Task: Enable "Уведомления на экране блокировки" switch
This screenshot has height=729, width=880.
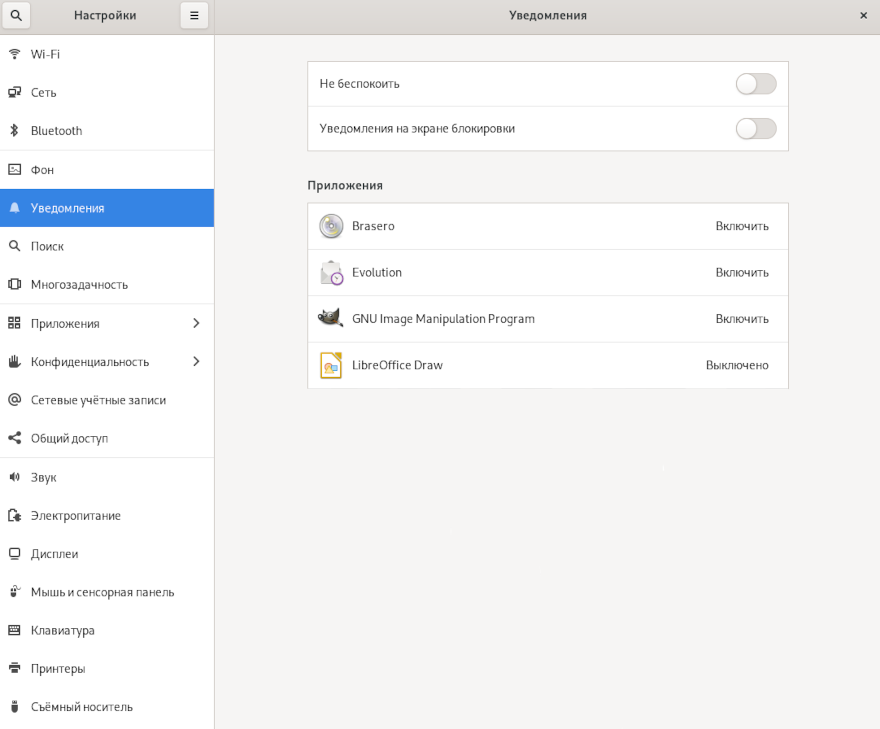Action: (755, 129)
